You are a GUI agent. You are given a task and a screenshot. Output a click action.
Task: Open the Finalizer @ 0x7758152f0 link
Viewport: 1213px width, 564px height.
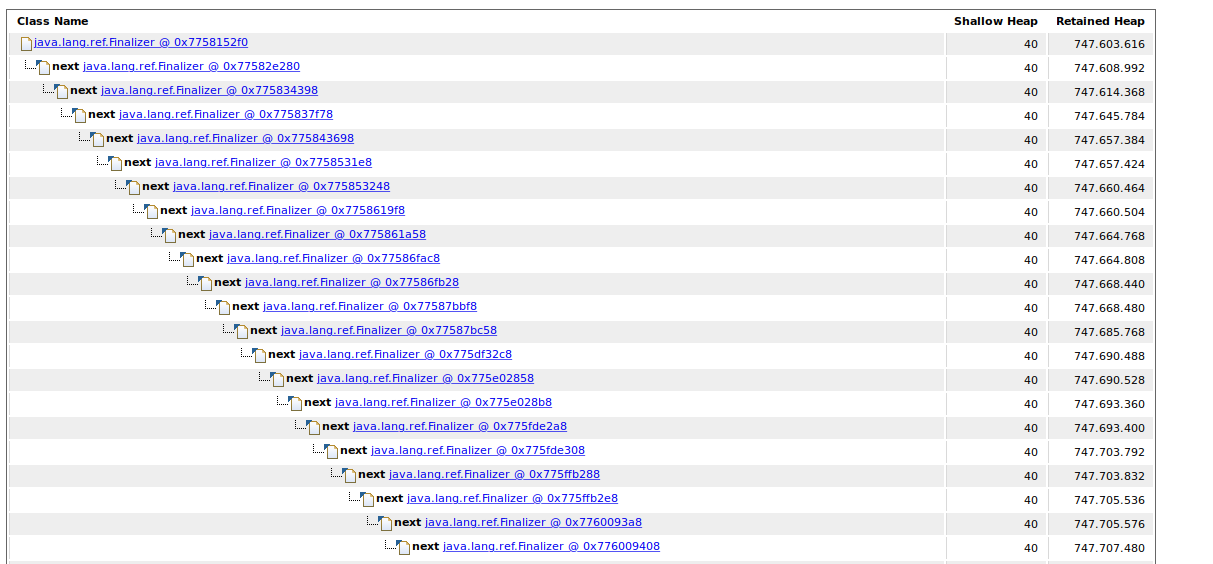click(141, 42)
